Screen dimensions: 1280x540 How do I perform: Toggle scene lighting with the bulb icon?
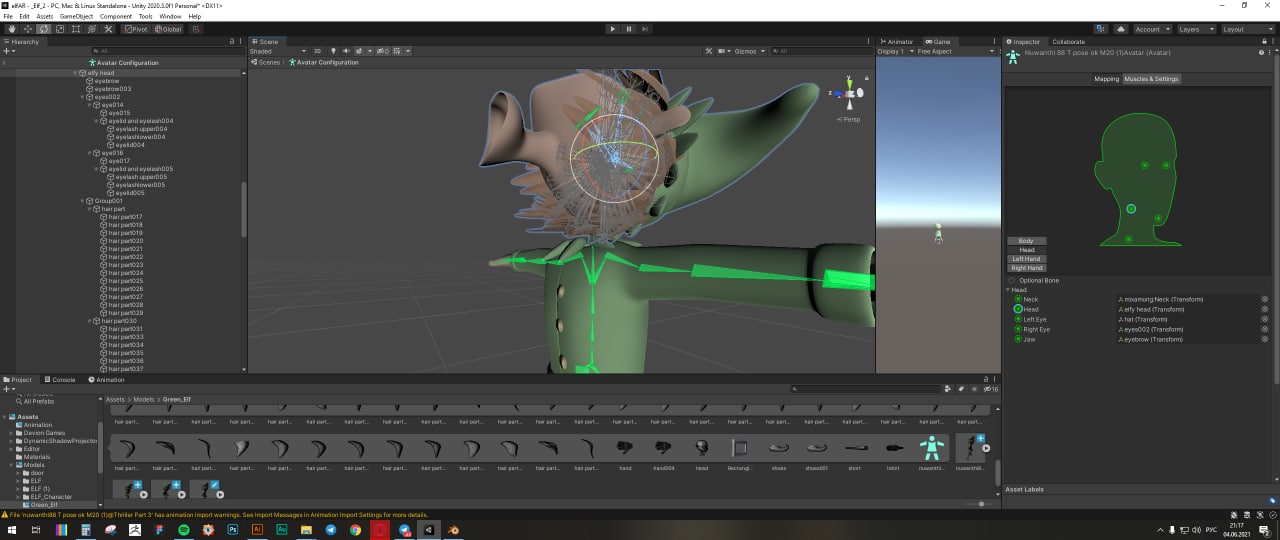[x=332, y=50]
